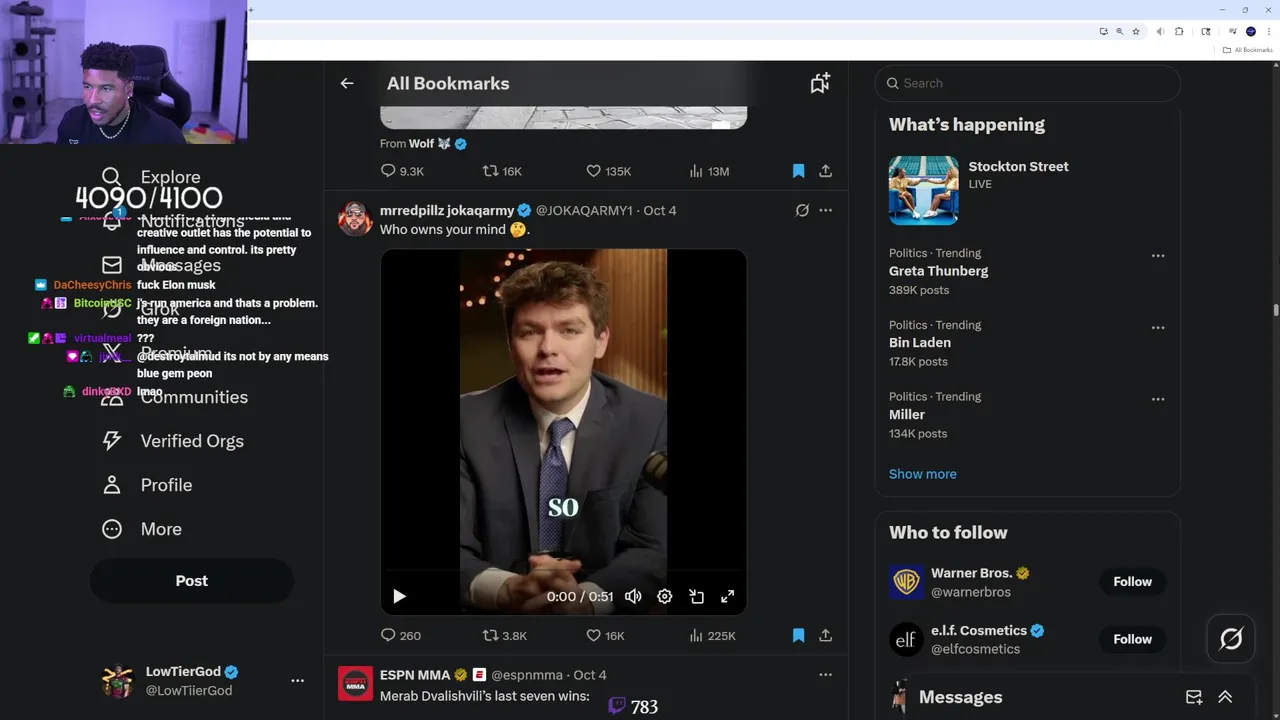Open the Grok floating button
The width and height of the screenshot is (1280, 720).
pos(1231,638)
